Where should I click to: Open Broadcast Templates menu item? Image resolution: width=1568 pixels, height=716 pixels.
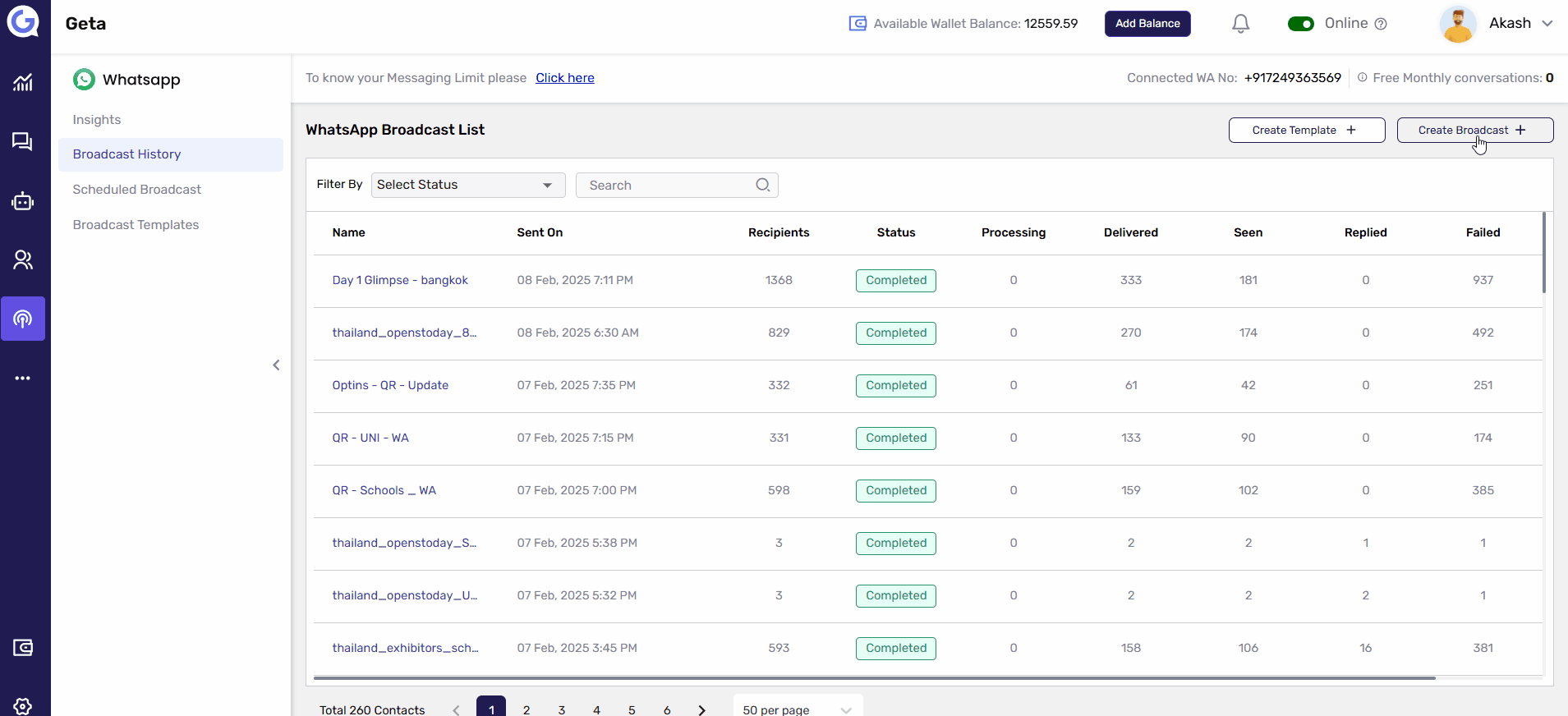(136, 225)
